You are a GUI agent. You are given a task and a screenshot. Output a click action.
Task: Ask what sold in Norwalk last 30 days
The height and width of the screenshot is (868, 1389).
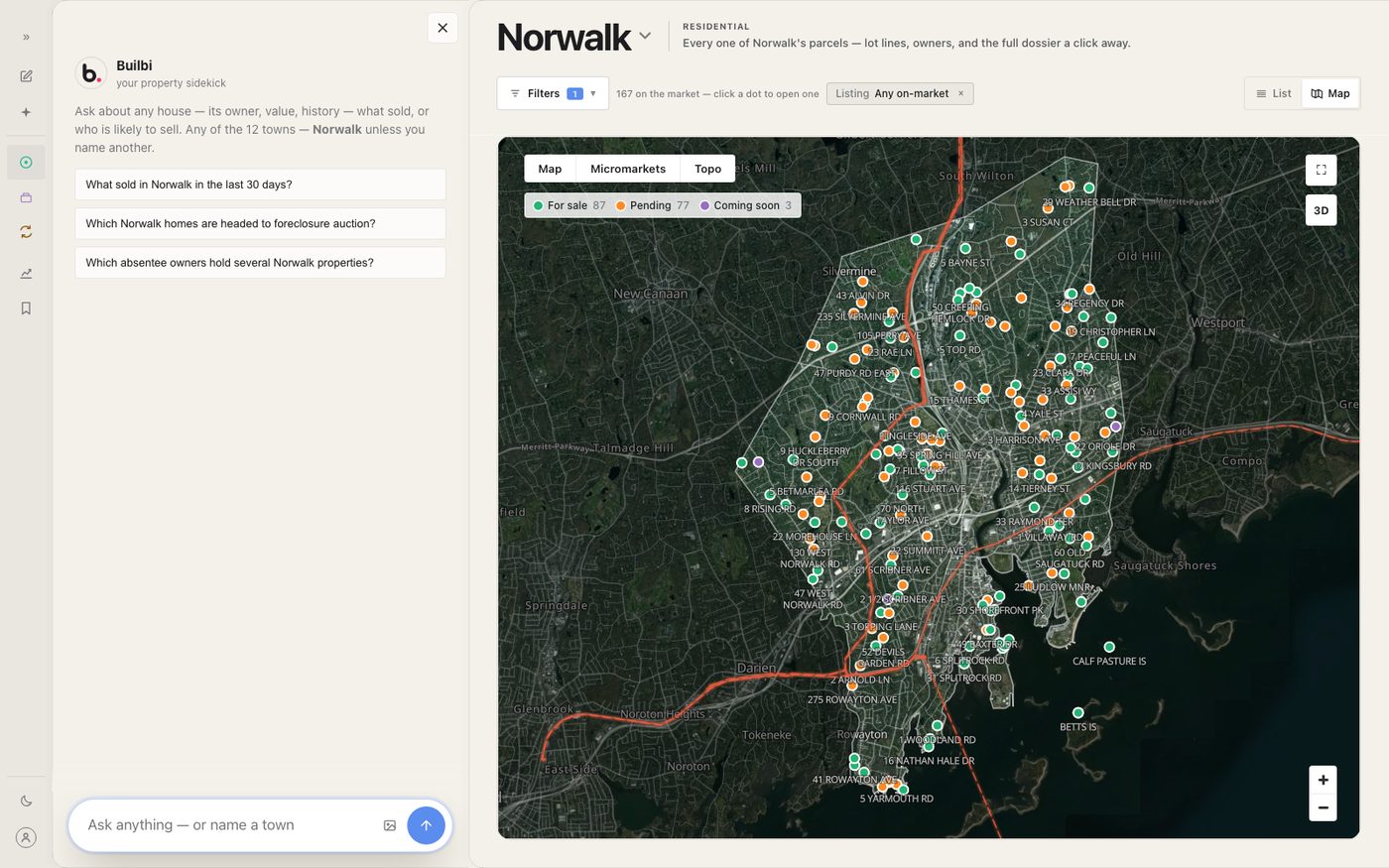pyautogui.click(x=260, y=185)
